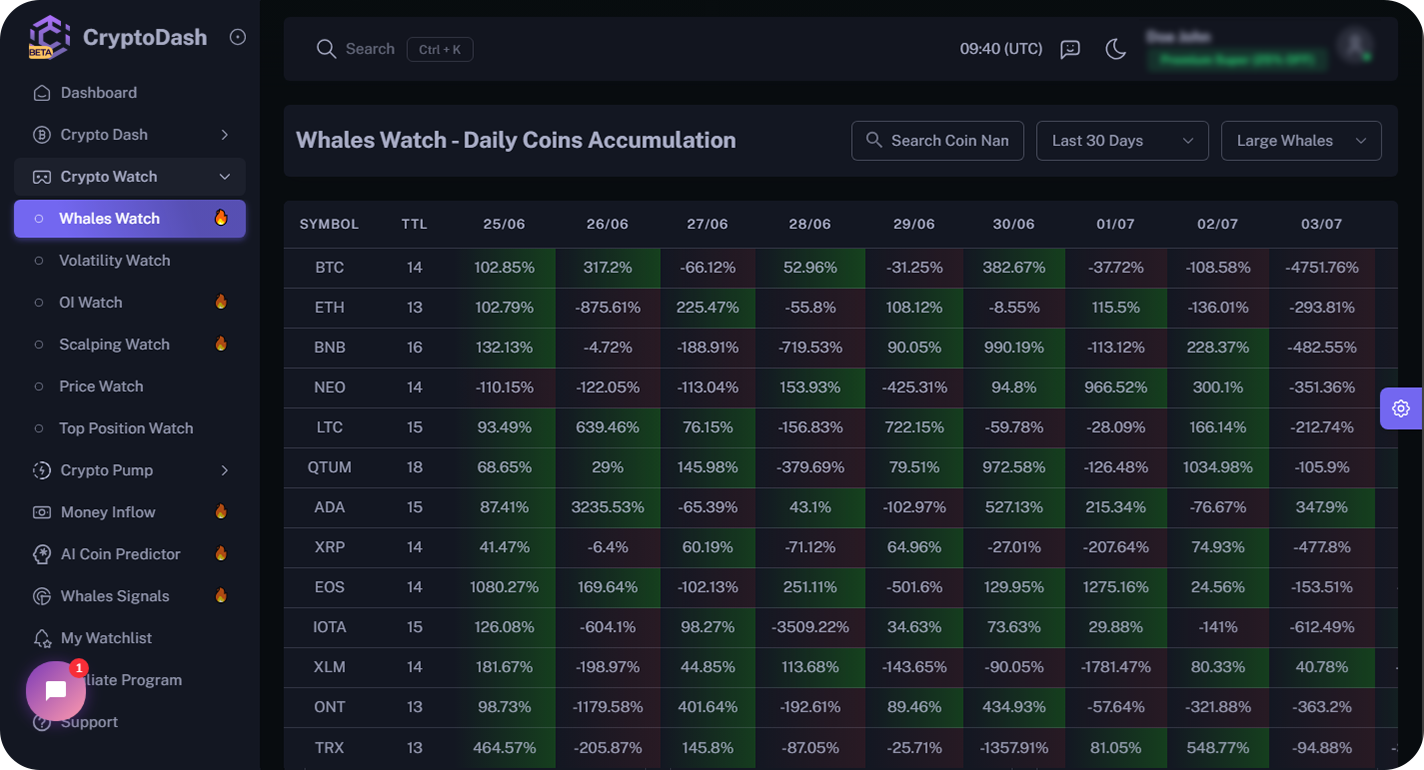Screen dimensions: 1424x770
Task: Click the Crypto Dash bitcoin icon
Action: click(42, 135)
